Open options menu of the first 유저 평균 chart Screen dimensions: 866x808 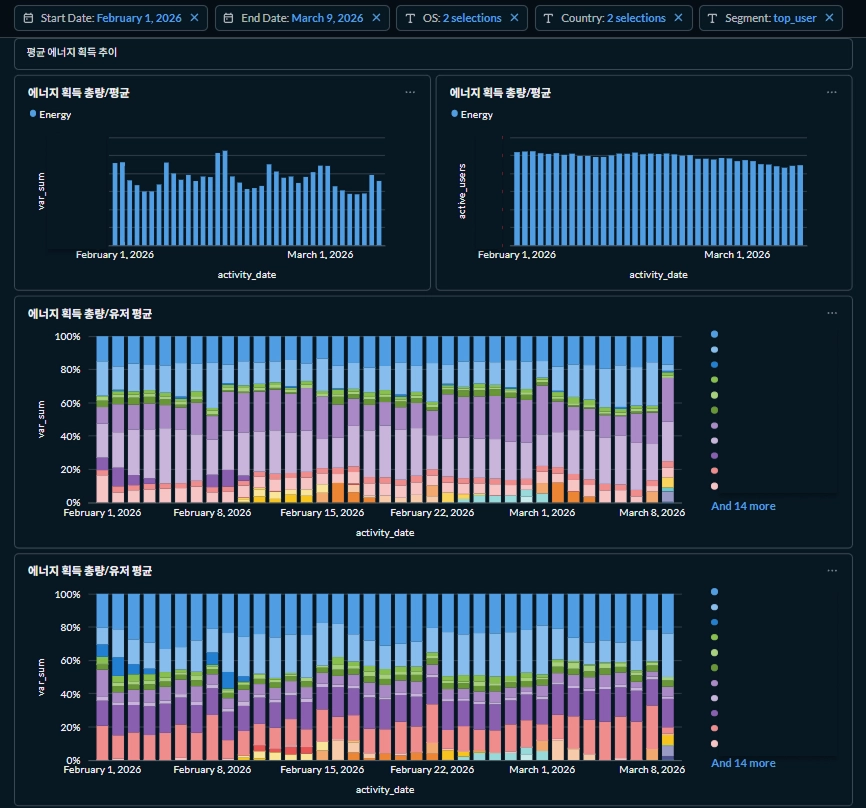832,313
